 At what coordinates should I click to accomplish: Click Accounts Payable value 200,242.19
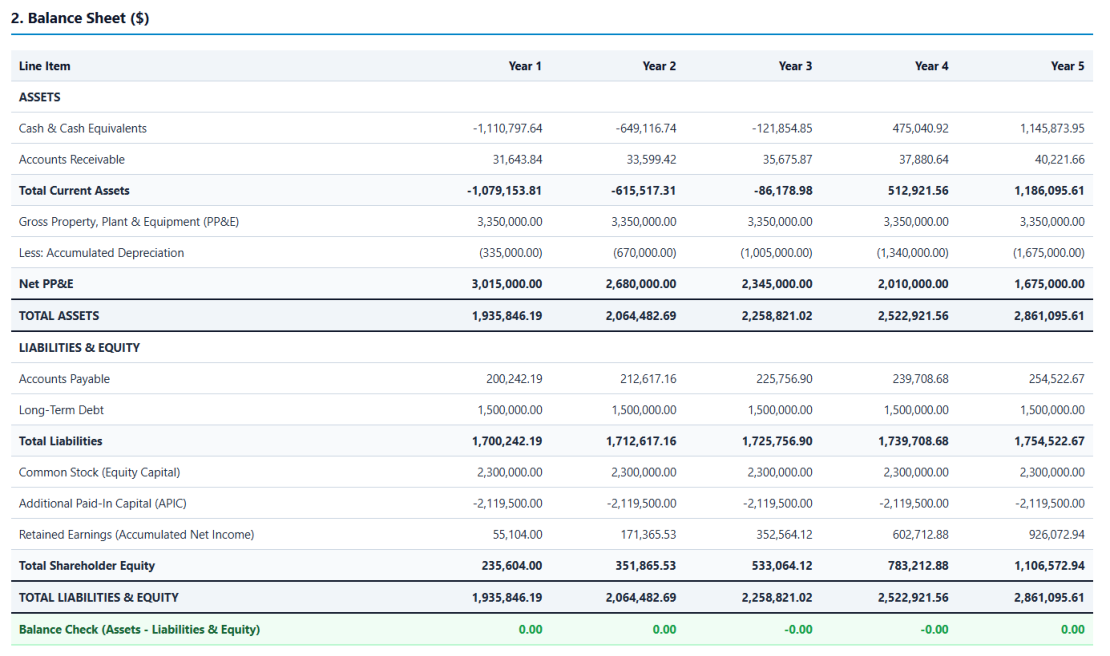click(x=514, y=379)
